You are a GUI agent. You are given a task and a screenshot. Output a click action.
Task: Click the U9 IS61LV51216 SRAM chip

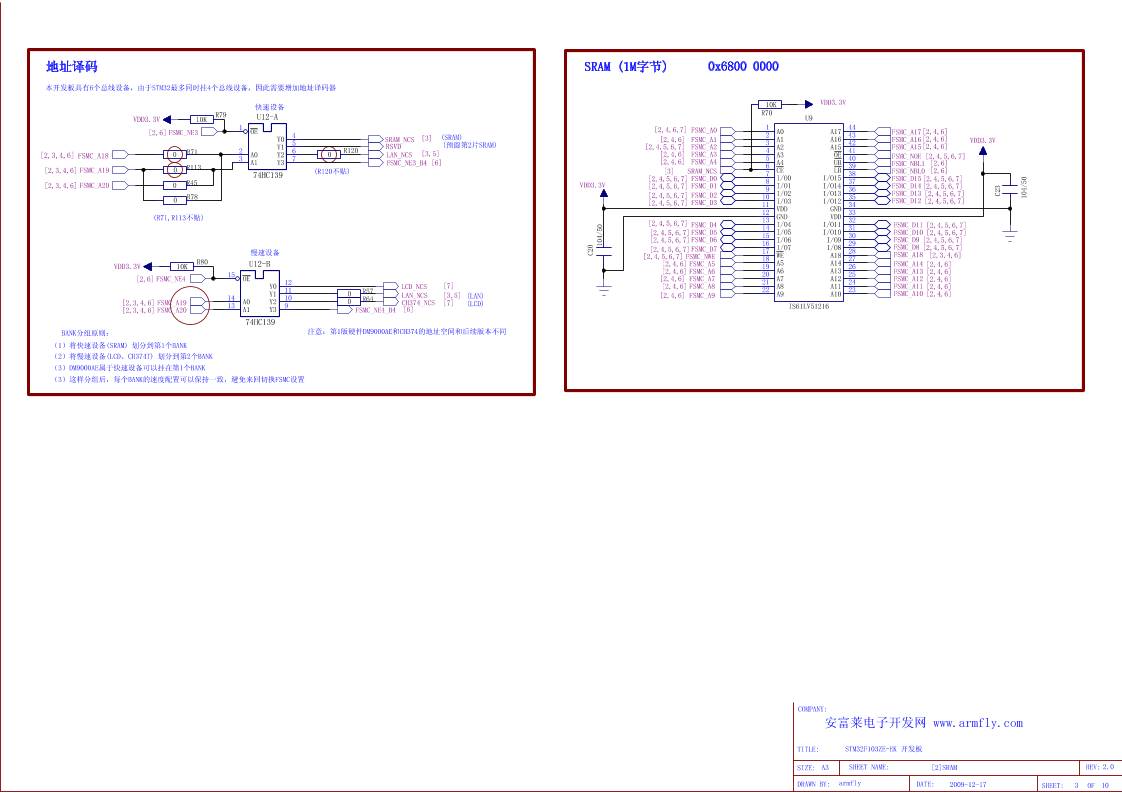click(809, 212)
